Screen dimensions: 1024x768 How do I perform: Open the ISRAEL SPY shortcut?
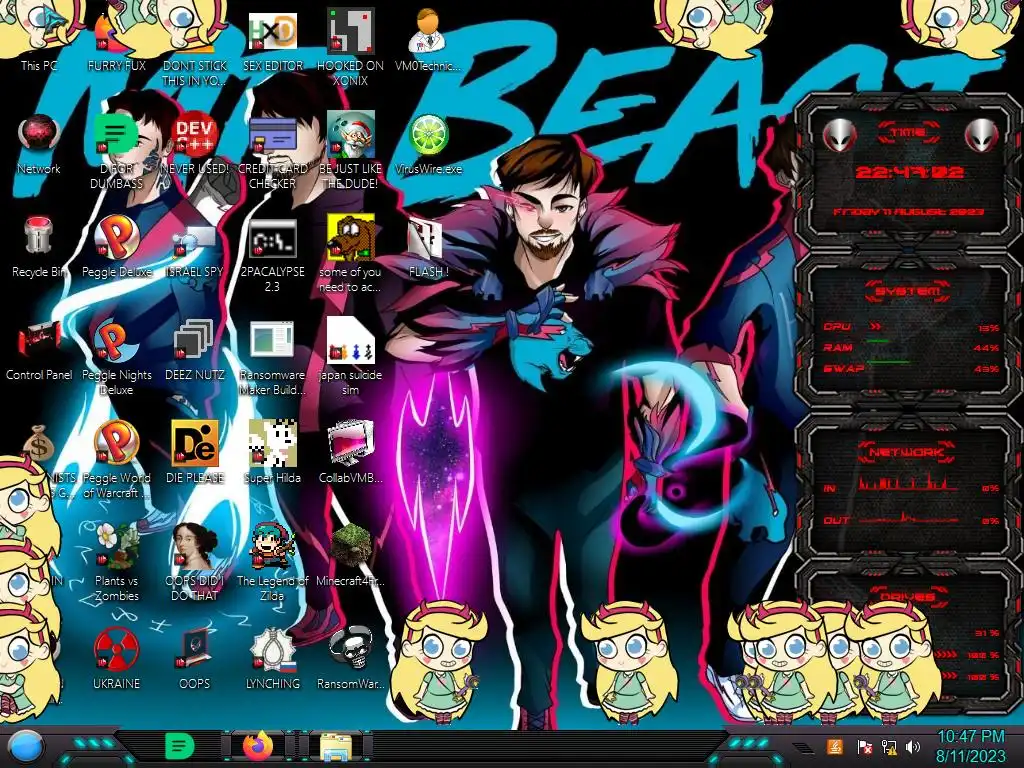(194, 246)
